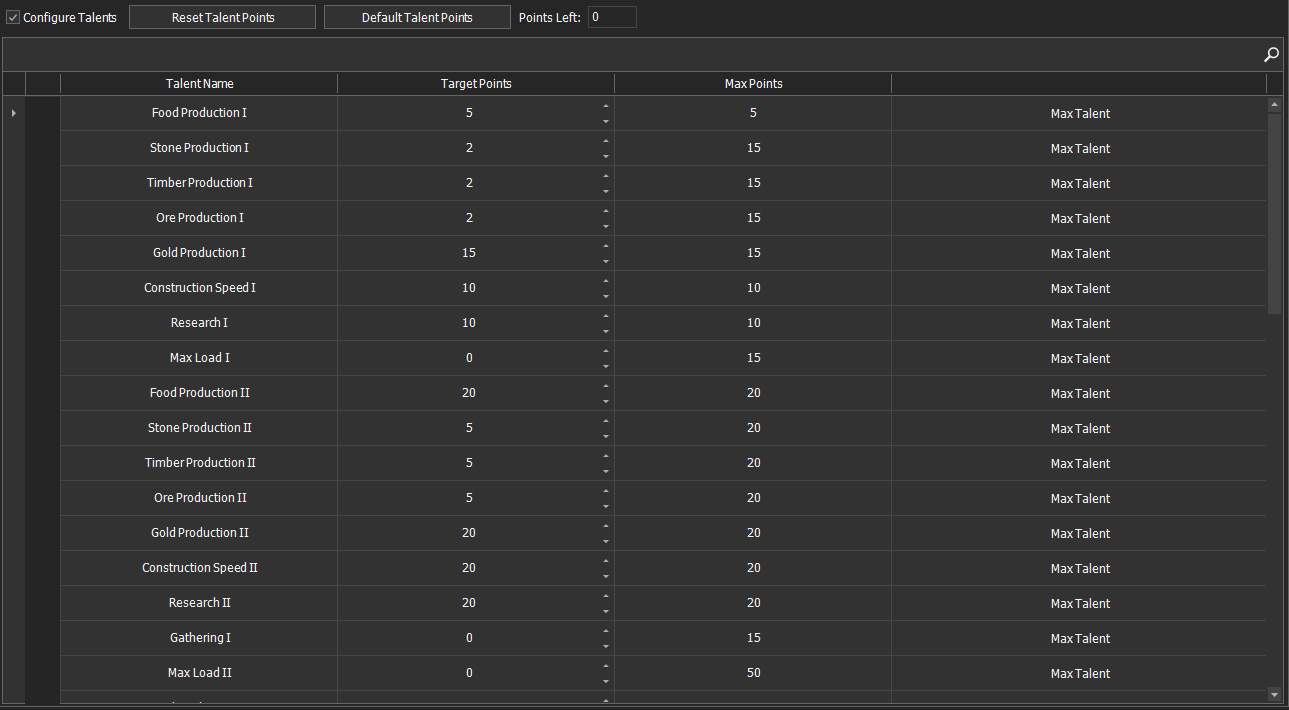Click the search magnifier icon
The height and width of the screenshot is (710, 1289).
click(x=1271, y=54)
